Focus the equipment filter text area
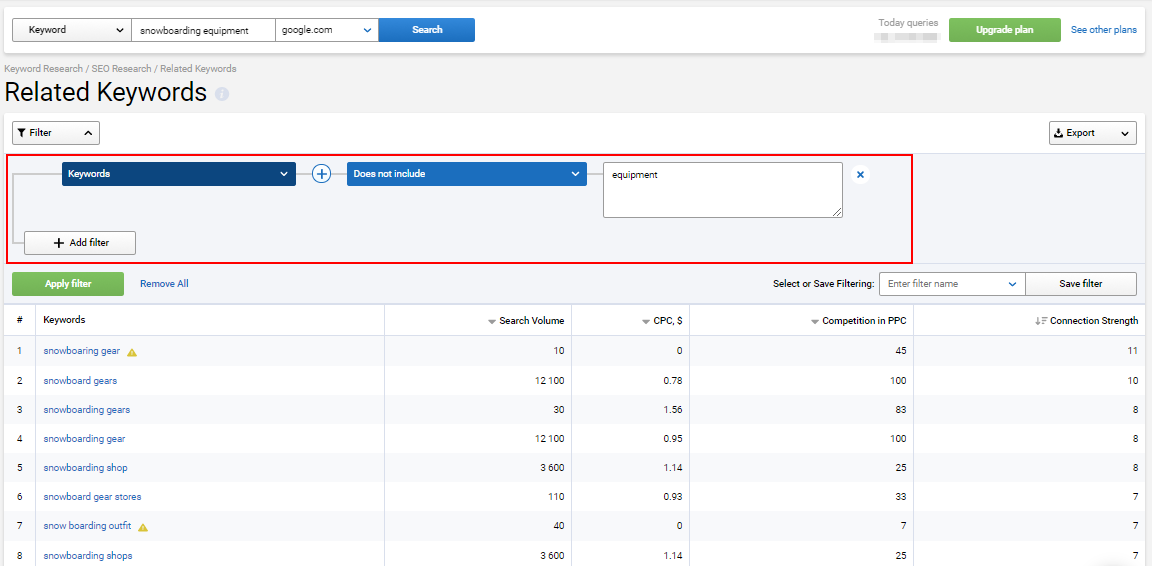 (x=723, y=190)
